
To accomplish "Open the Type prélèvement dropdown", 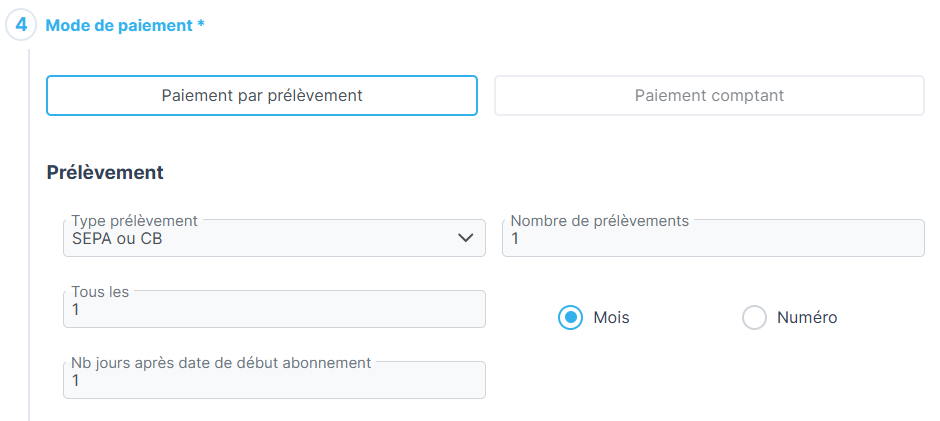I will tap(273, 239).
